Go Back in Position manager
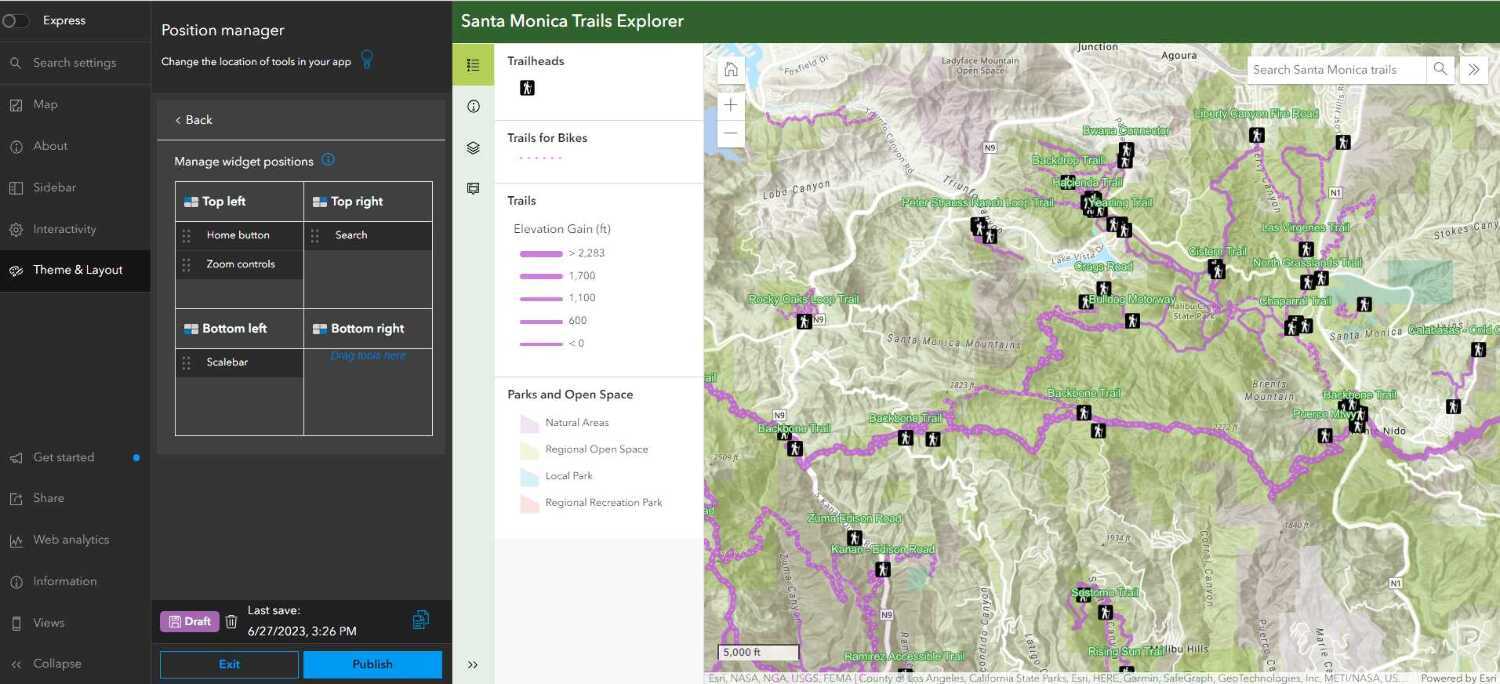 point(194,120)
